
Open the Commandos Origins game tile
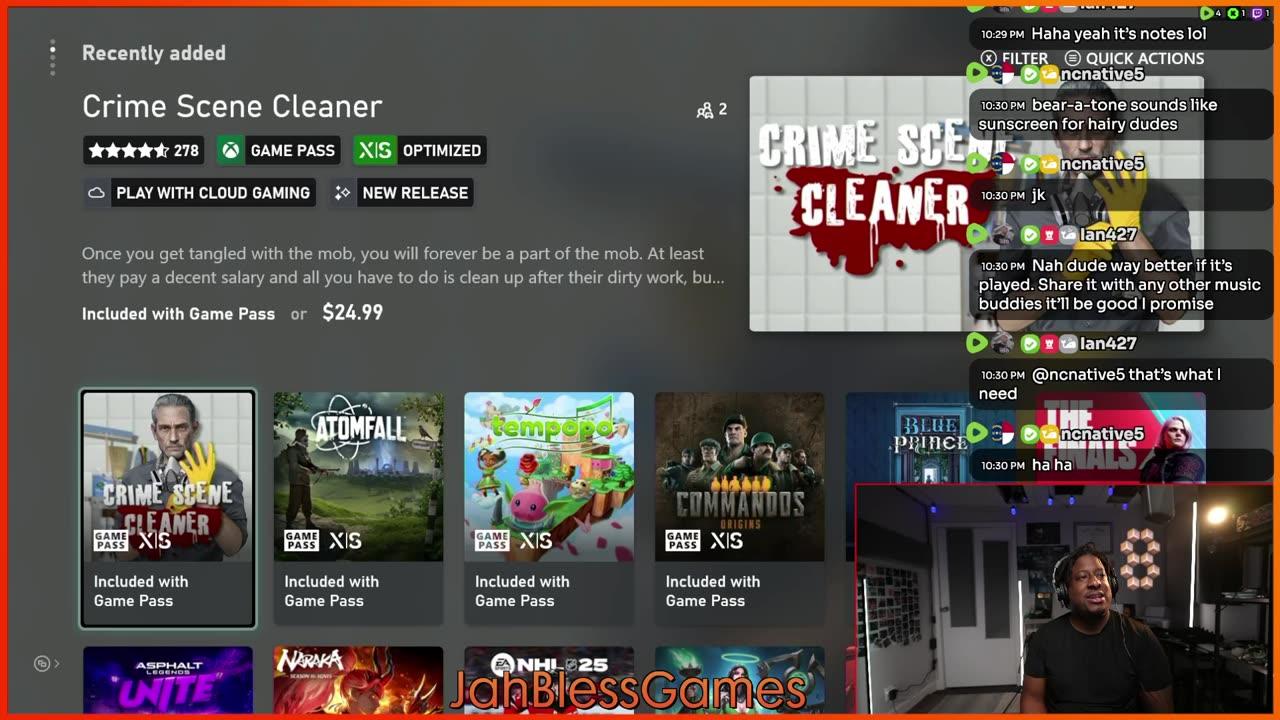(740, 509)
